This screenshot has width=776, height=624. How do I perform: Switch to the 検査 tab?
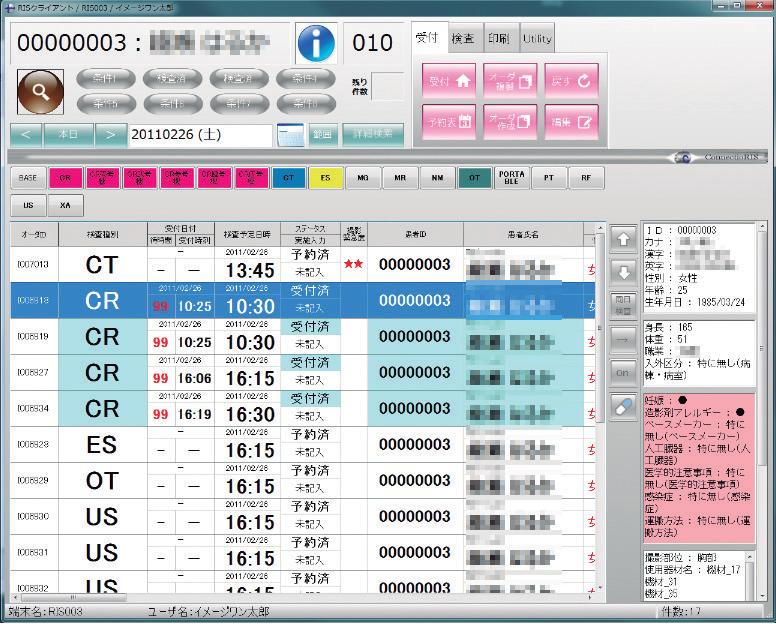463,38
